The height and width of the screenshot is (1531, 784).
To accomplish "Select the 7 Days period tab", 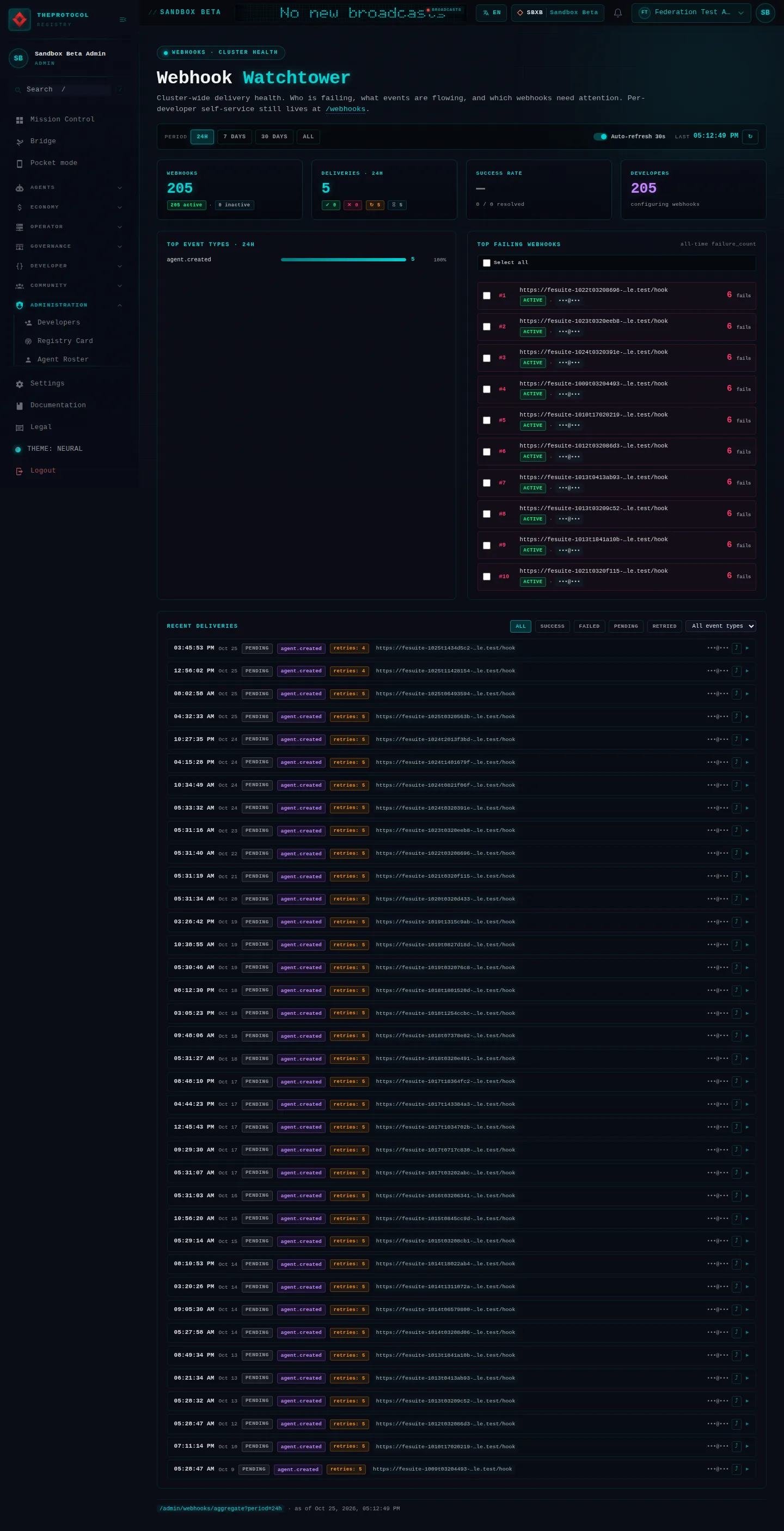I will tap(234, 137).
